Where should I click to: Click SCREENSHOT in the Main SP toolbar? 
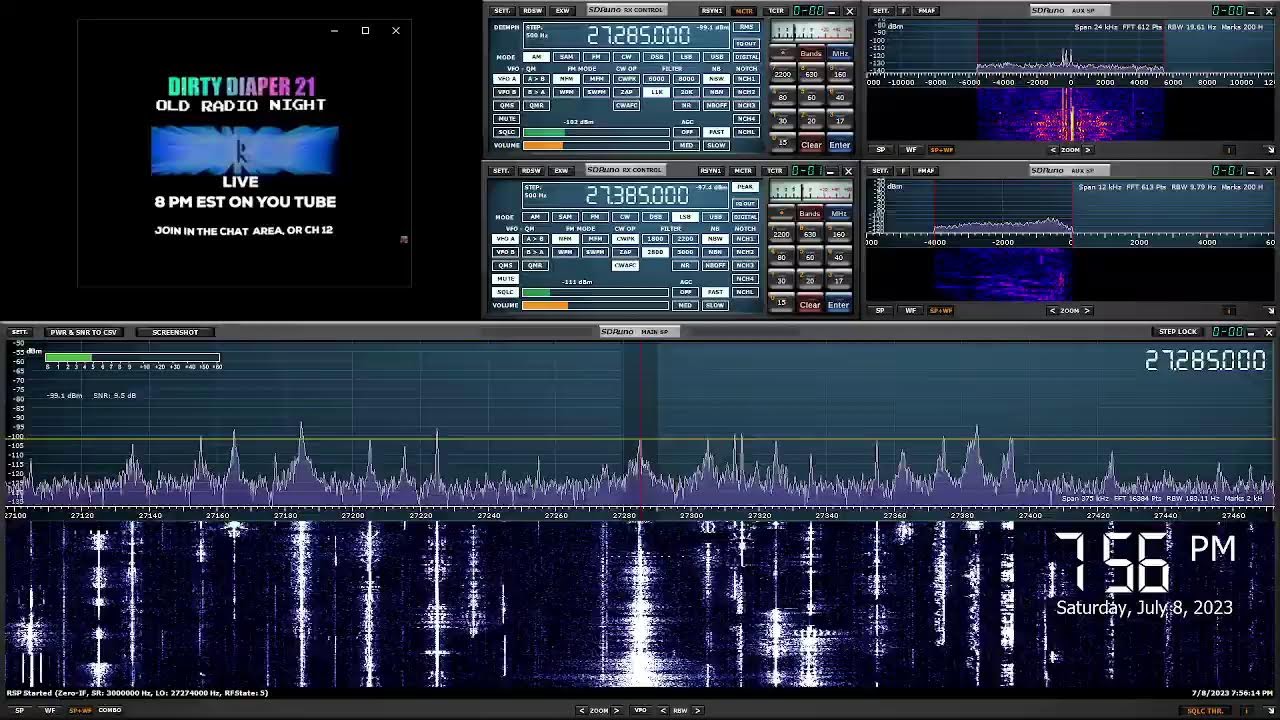pos(175,332)
